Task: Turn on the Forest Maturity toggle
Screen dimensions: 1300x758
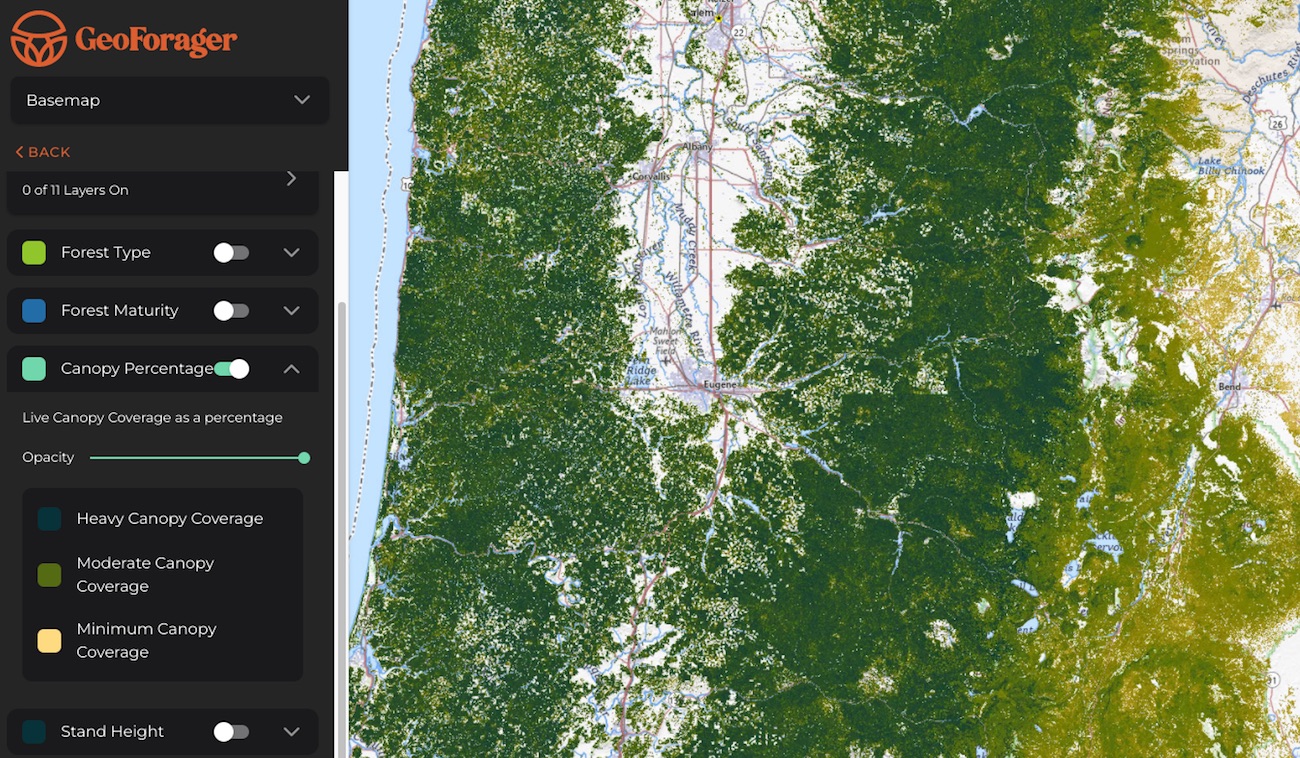Action: (231, 311)
